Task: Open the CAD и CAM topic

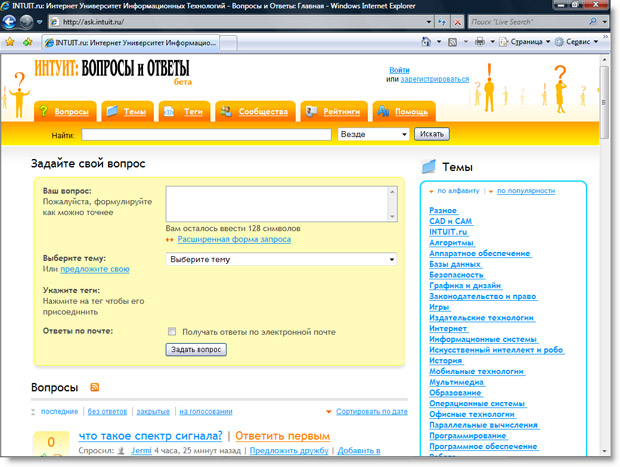Action: click(451, 221)
